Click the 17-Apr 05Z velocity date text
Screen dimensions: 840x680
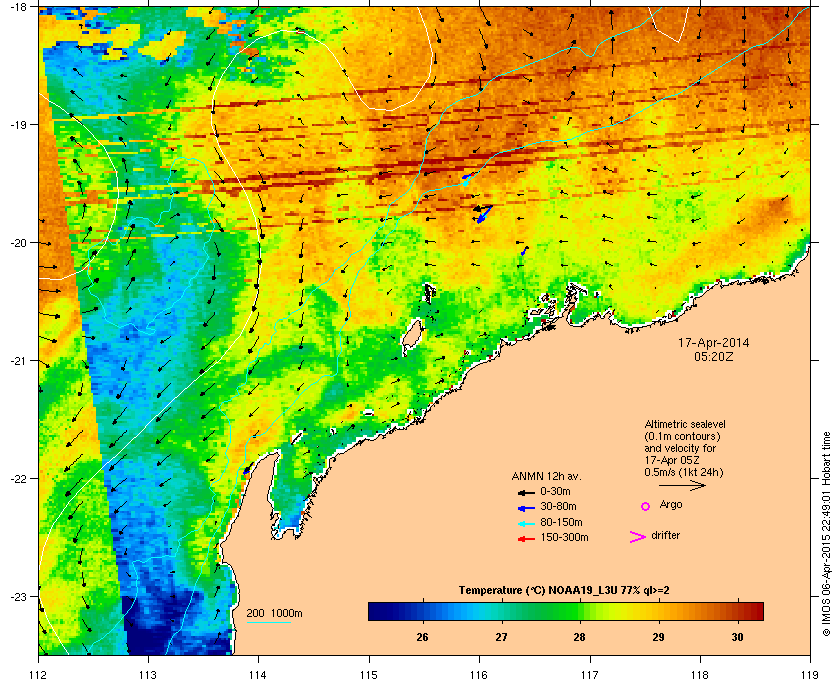[x=672, y=460]
